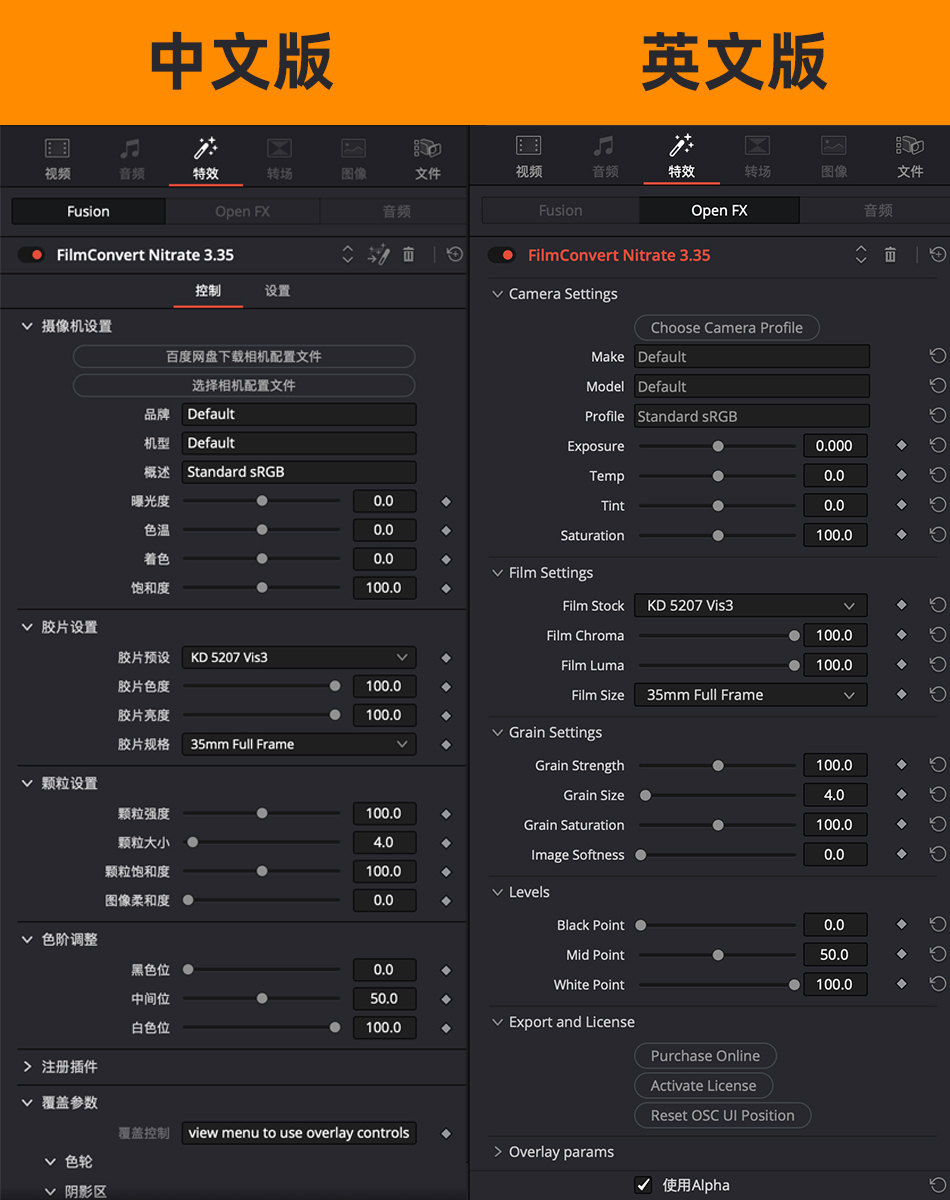Click Film Chroma slider handle
This screenshot has width=950, height=1200.
794,635
